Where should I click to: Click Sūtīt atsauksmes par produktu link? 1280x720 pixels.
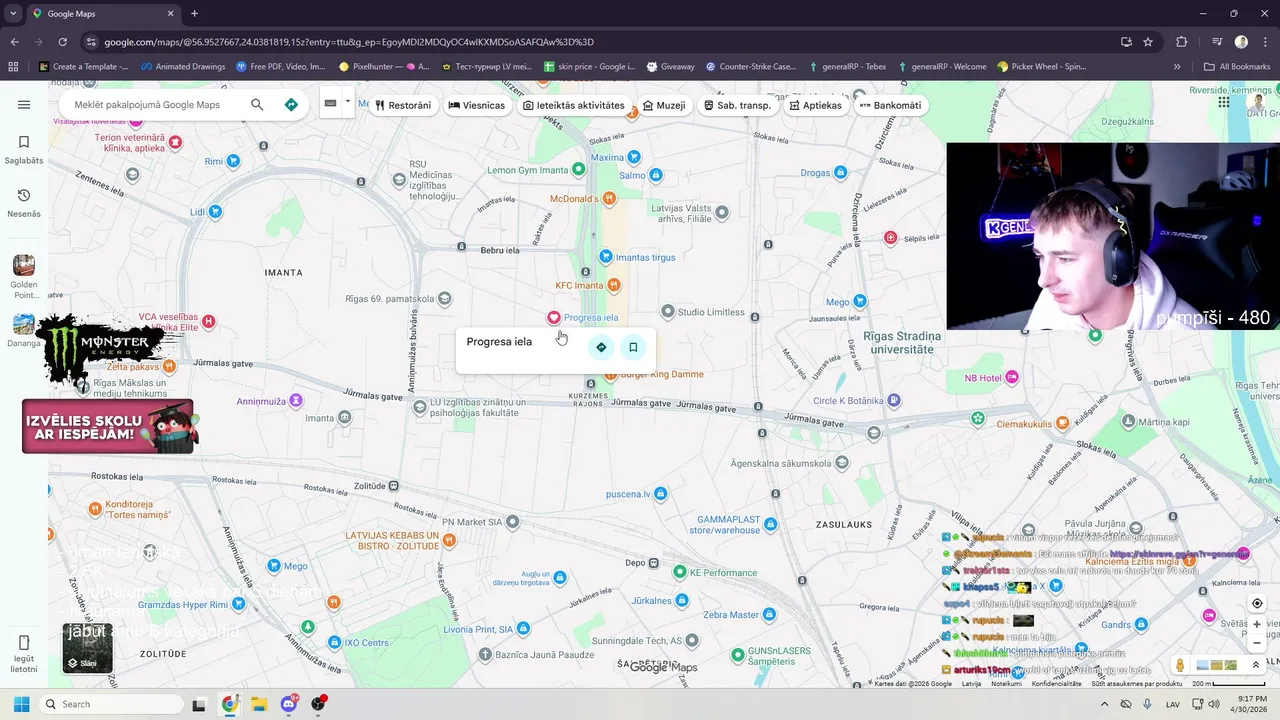coord(1137,684)
